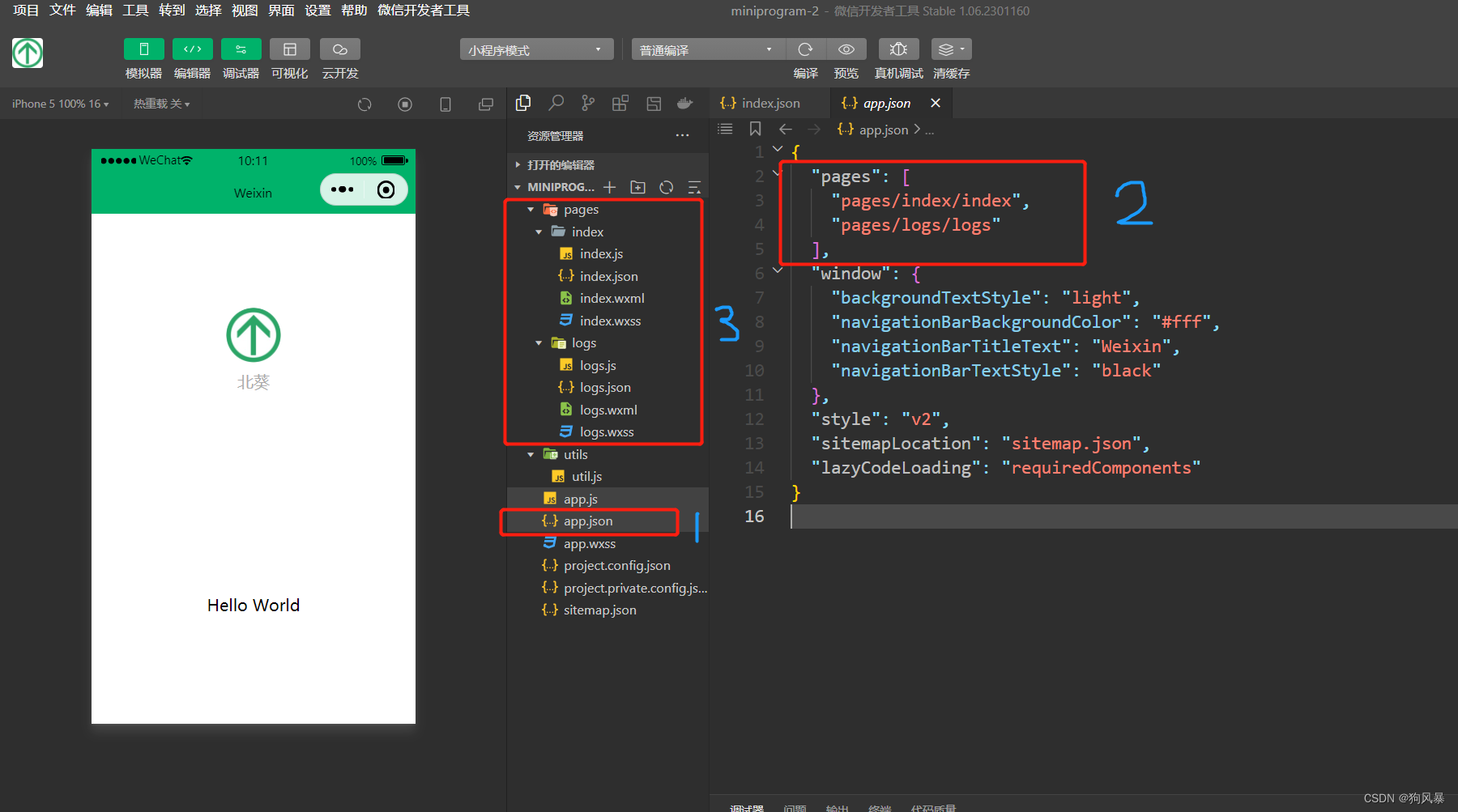
Task: Click the refresh explorer icon
Action: [x=667, y=187]
